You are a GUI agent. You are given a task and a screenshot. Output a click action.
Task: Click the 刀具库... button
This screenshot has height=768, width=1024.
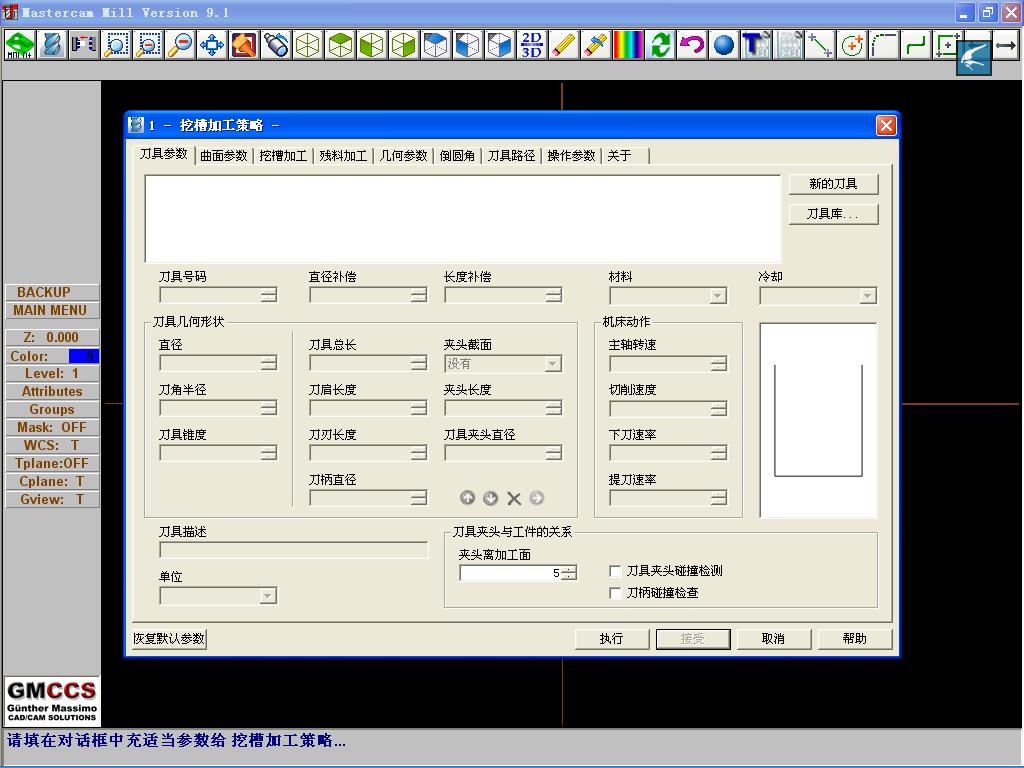[x=833, y=214]
